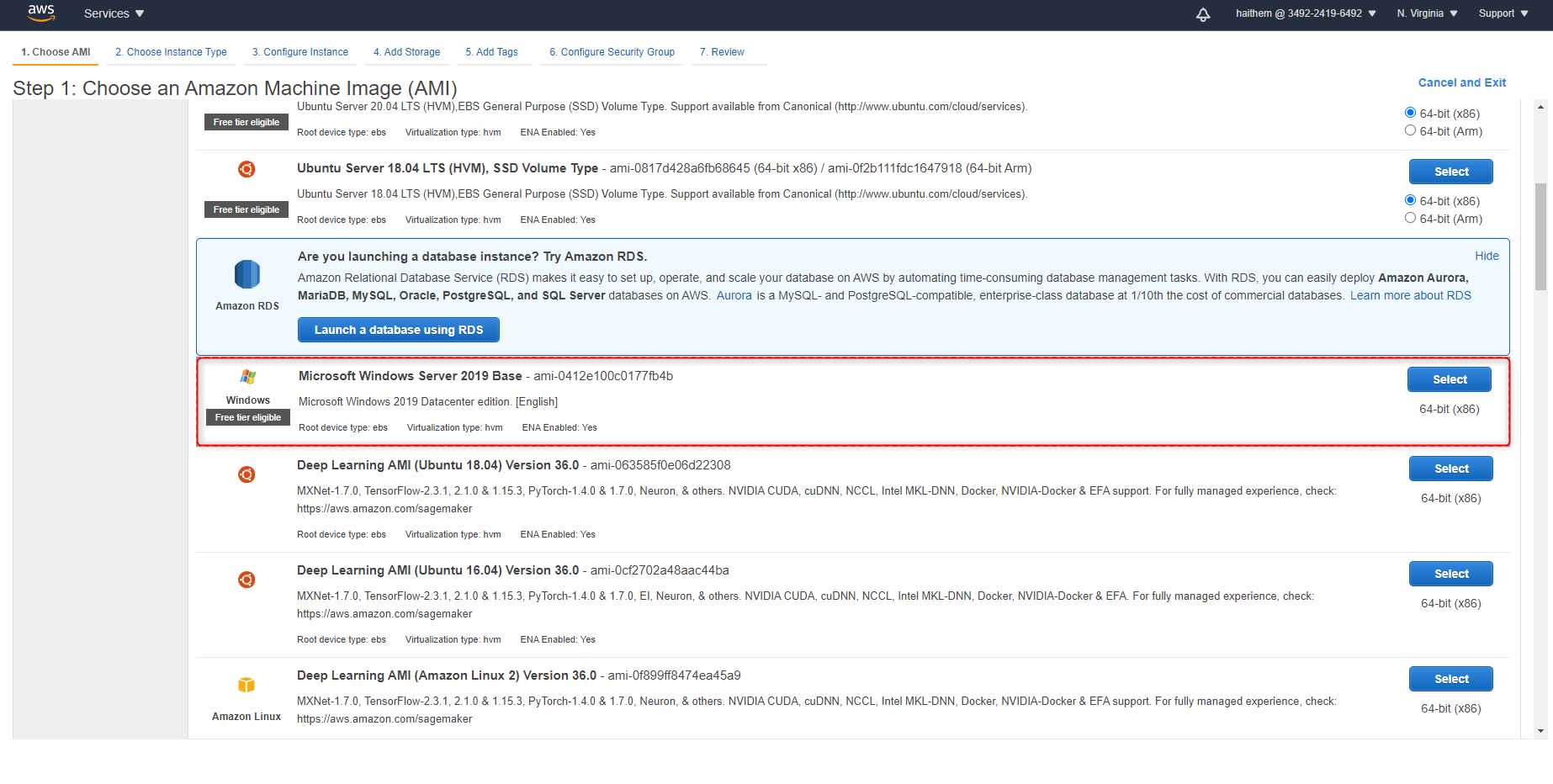Open the AWS logo home link
The height and width of the screenshot is (784, 1553).
coord(41,13)
